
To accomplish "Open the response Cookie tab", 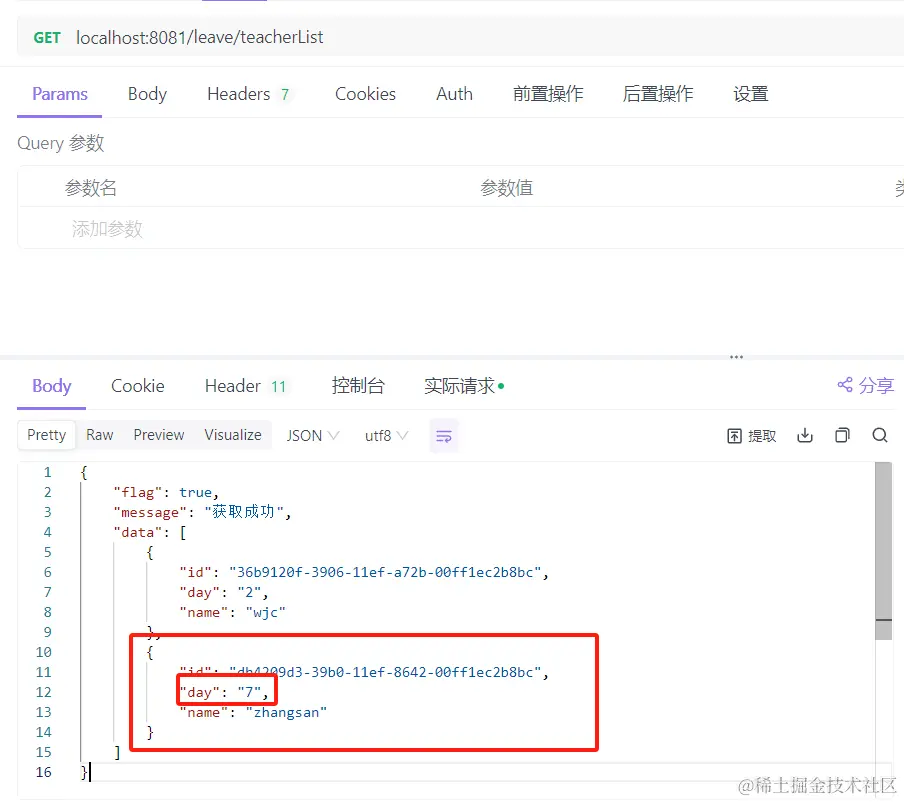I will coord(138,386).
